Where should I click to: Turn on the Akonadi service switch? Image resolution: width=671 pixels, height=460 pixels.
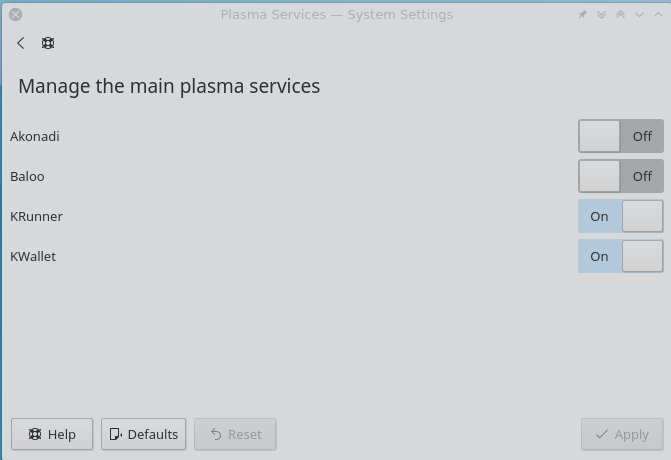tap(620, 136)
